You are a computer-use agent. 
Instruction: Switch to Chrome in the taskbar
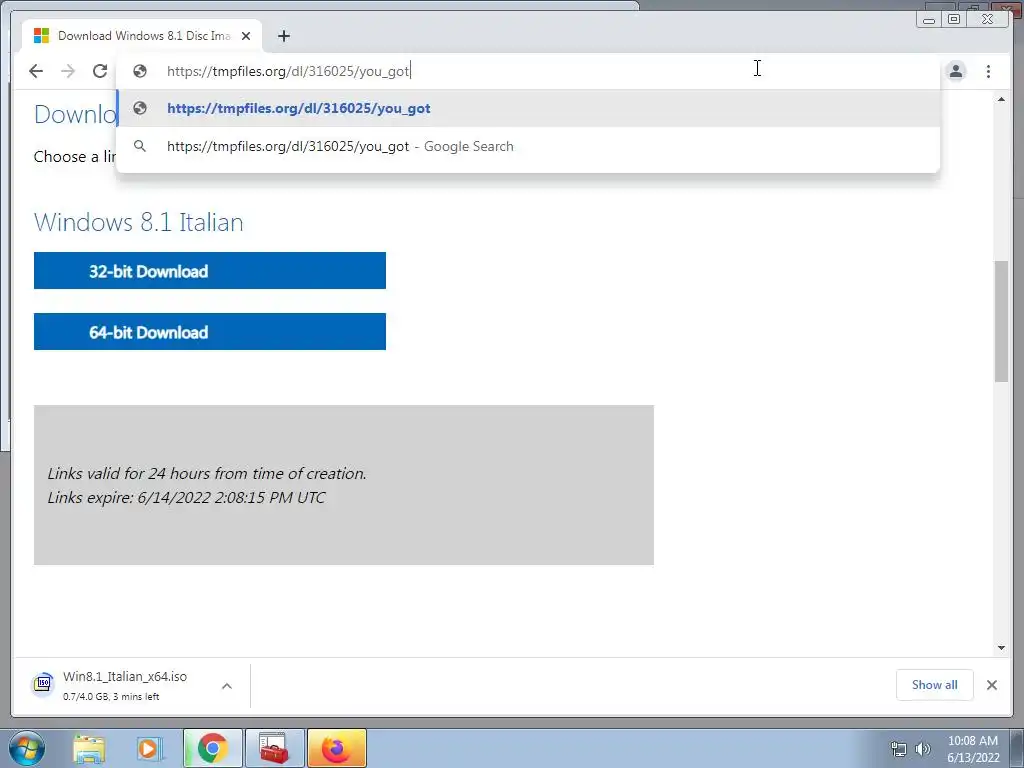[x=212, y=748]
